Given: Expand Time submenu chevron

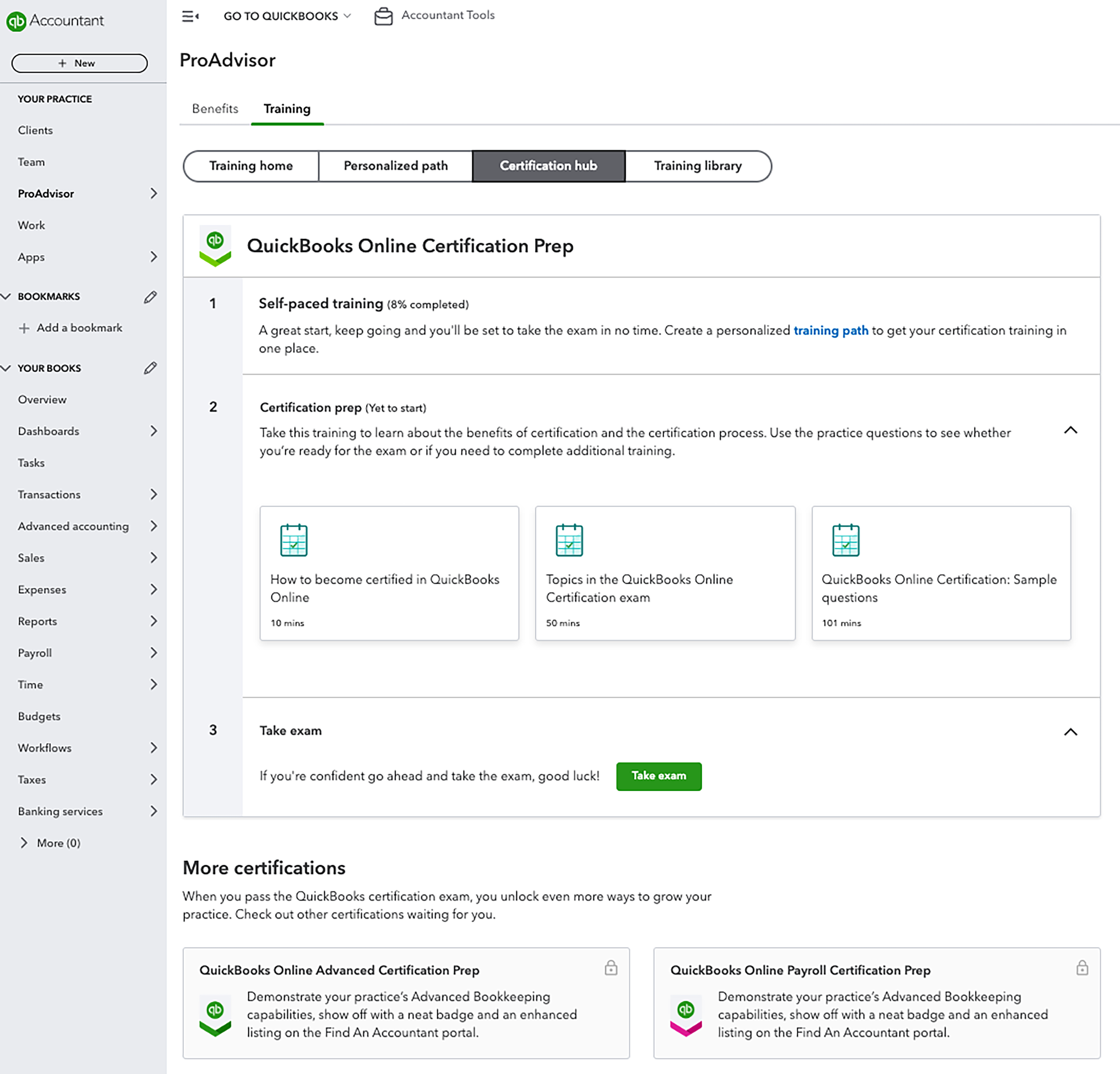Looking at the screenshot, I should pos(153,684).
